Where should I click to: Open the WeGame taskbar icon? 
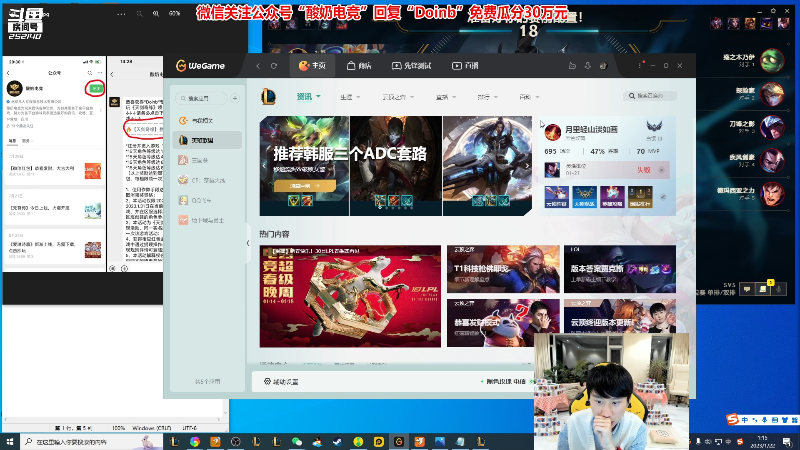(399, 442)
